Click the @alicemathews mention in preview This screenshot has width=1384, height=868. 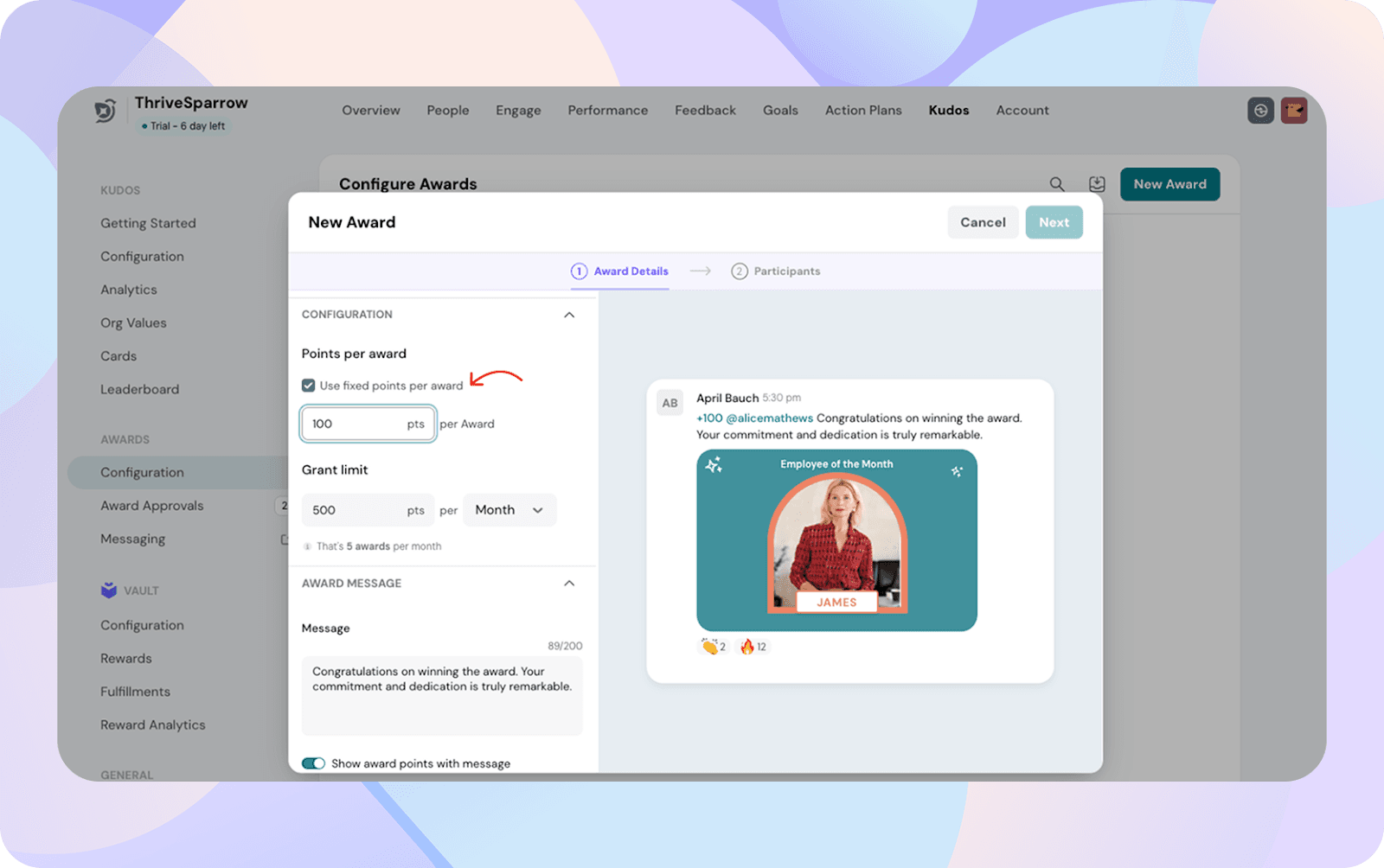pos(770,418)
